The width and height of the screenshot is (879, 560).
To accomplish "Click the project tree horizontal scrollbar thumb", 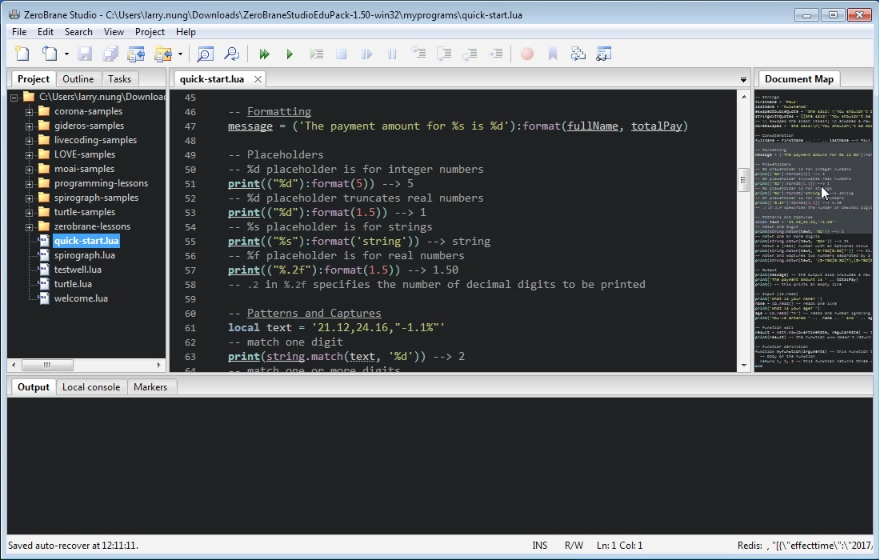I will click(47, 365).
